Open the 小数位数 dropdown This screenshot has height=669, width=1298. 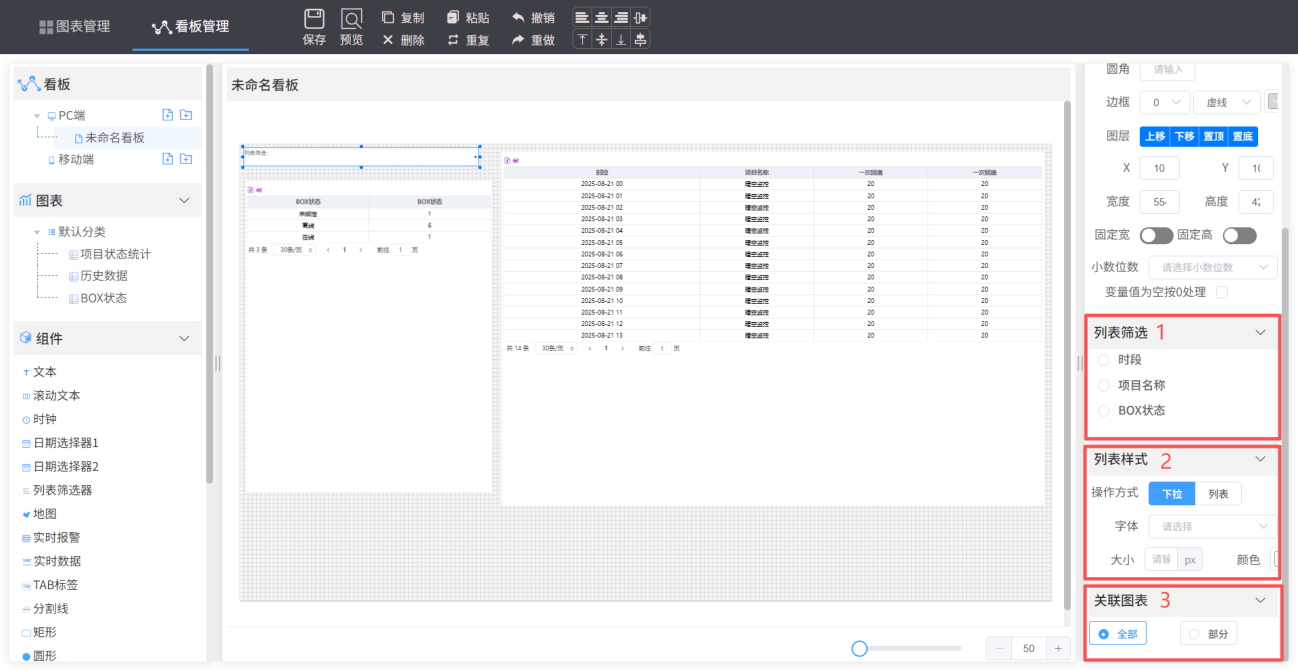(x=1213, y=267)
